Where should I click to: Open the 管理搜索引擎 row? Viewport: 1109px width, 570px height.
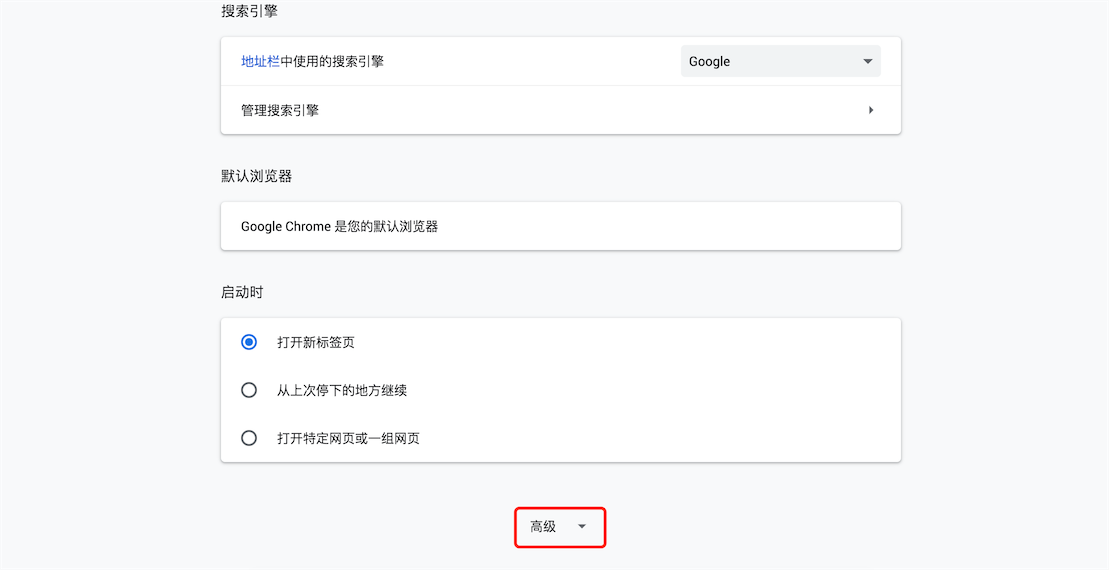pyautogui.click(x=560, y=110)
